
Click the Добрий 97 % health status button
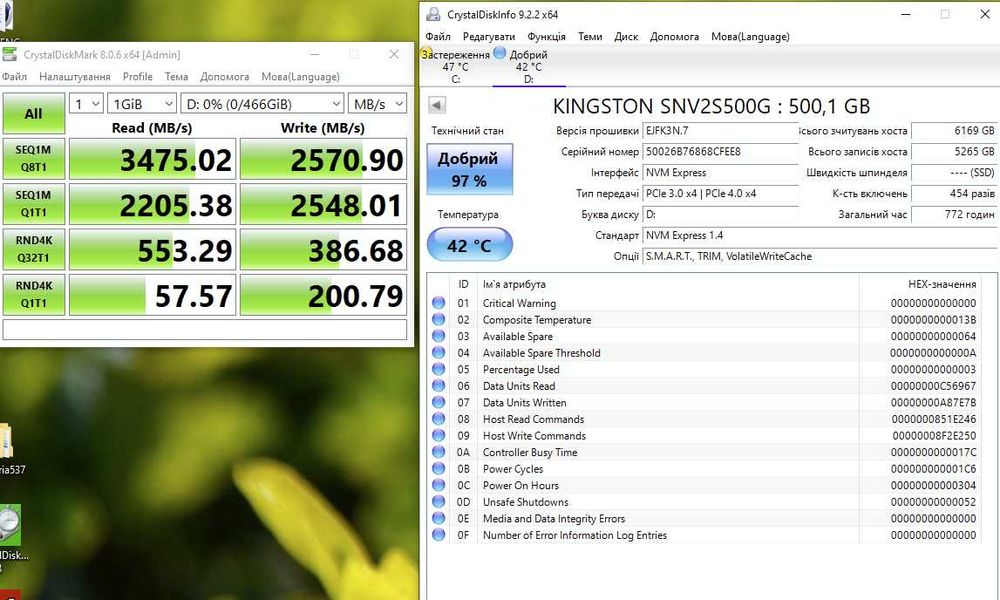coord(469,169)
